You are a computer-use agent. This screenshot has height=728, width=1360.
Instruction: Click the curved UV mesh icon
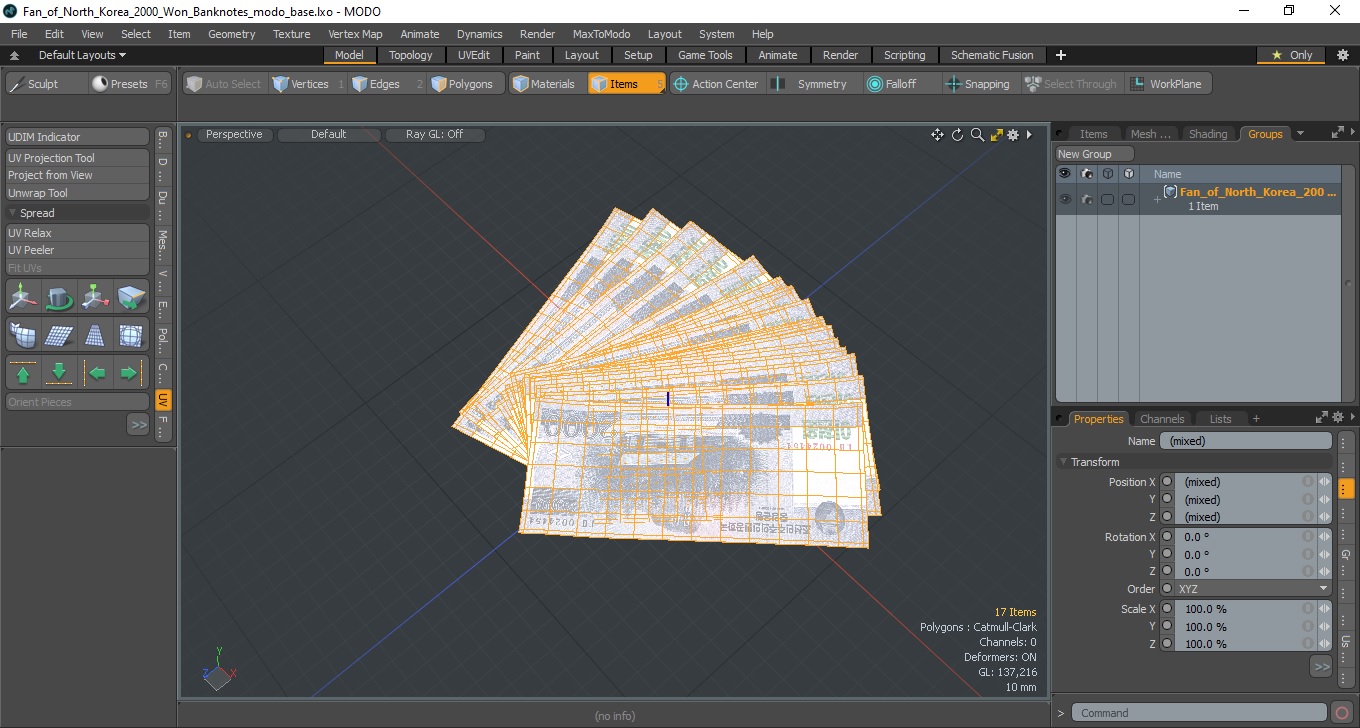click(24, 335)
